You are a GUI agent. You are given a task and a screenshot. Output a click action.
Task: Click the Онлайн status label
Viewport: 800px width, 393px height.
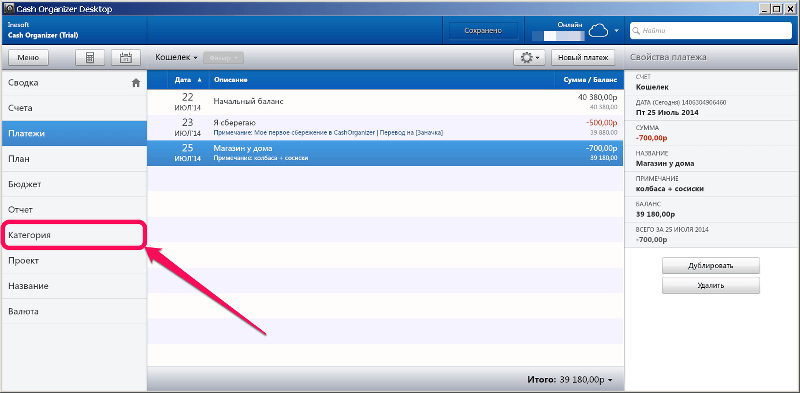[x=570, y=24]
